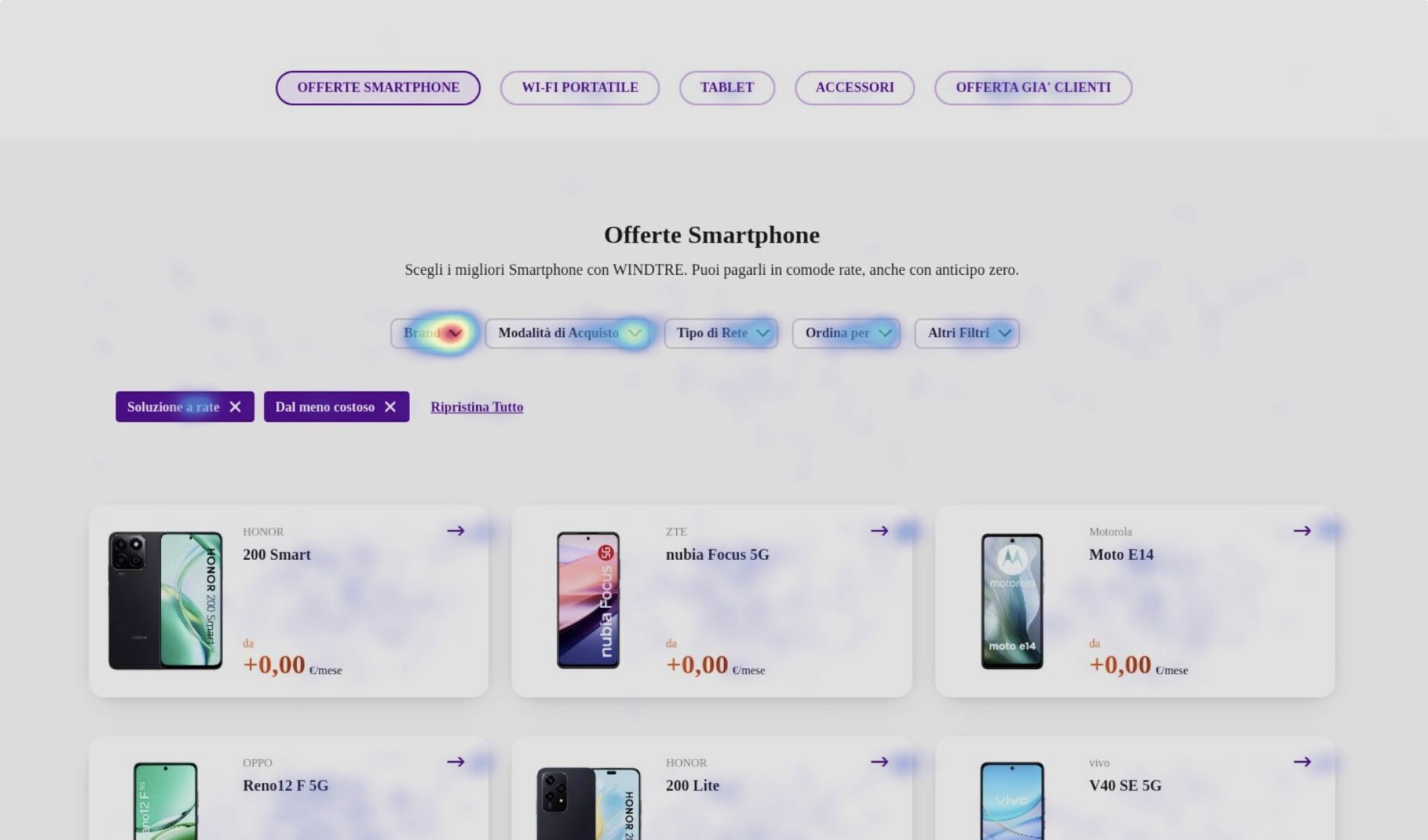Remove the Soluzione a rate filter chip
The height and width of the screenshot is (840, 1428).
coord(235,406)
